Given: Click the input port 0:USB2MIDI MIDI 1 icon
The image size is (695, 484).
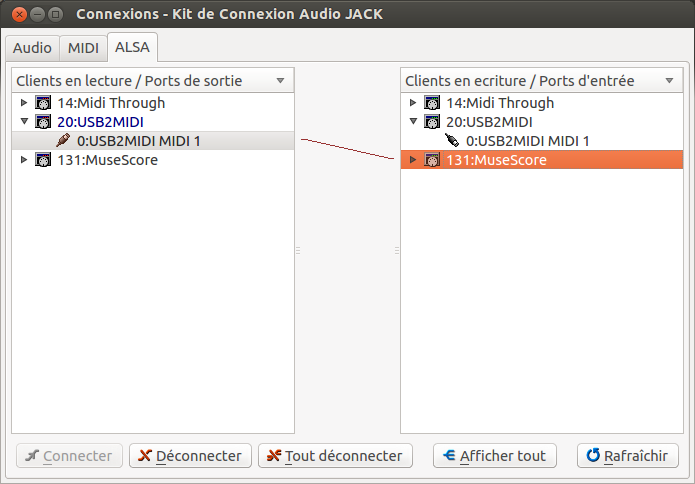Looking at the screenshot, I should tap(452, 141).
